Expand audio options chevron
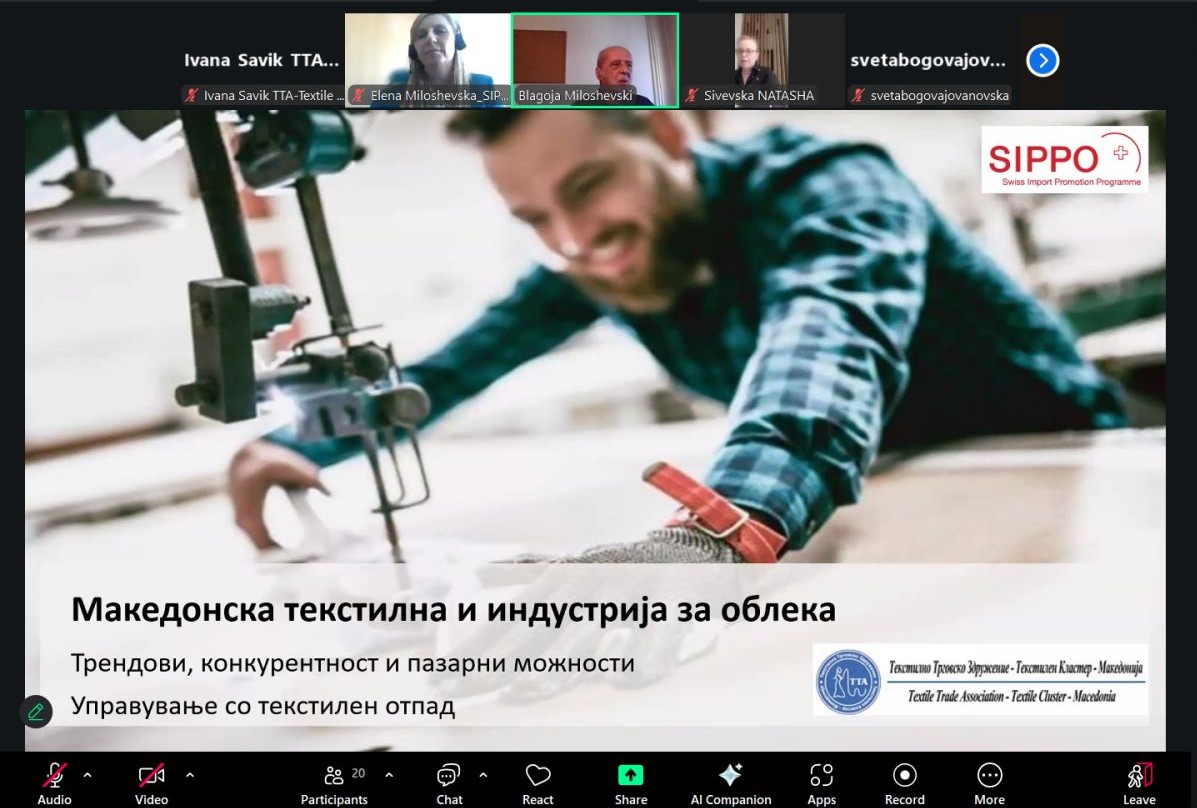Viewport: 1197px width, 808px height. tap(87, 775)
